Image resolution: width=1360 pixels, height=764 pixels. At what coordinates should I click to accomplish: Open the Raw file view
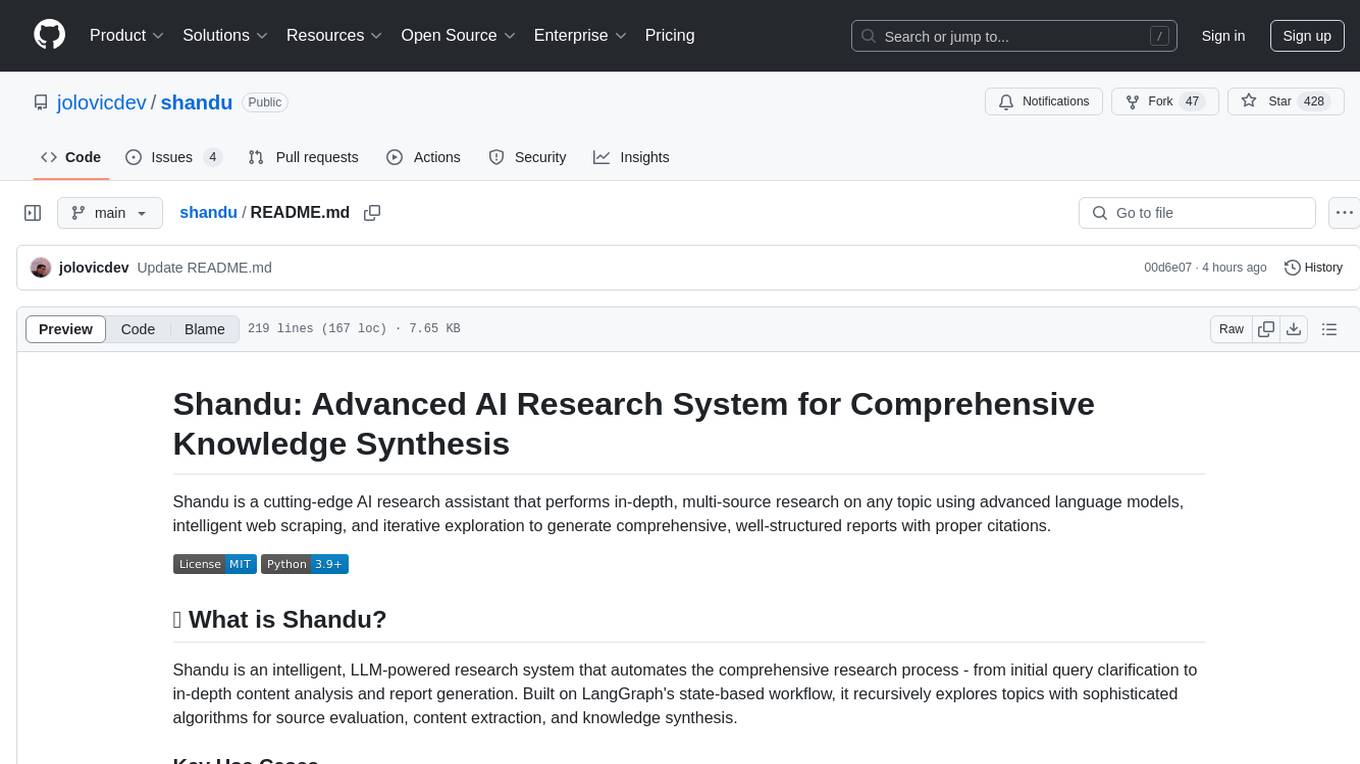click(x=1231, y=329)
